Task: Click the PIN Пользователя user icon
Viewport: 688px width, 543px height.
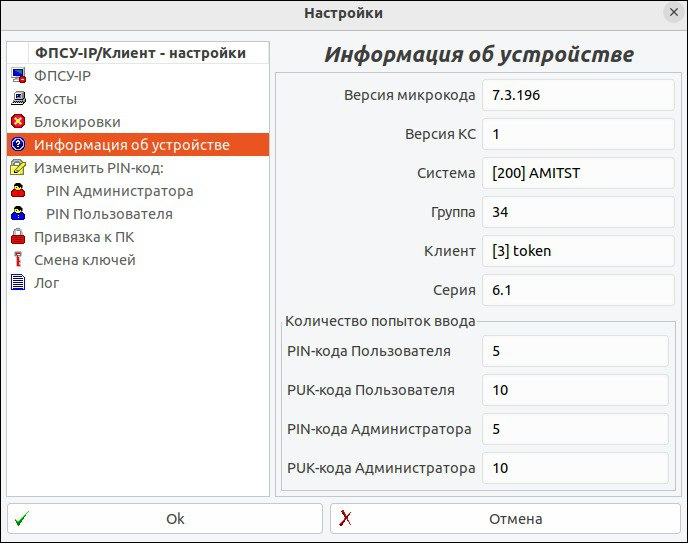Action: tap(18, 214)
